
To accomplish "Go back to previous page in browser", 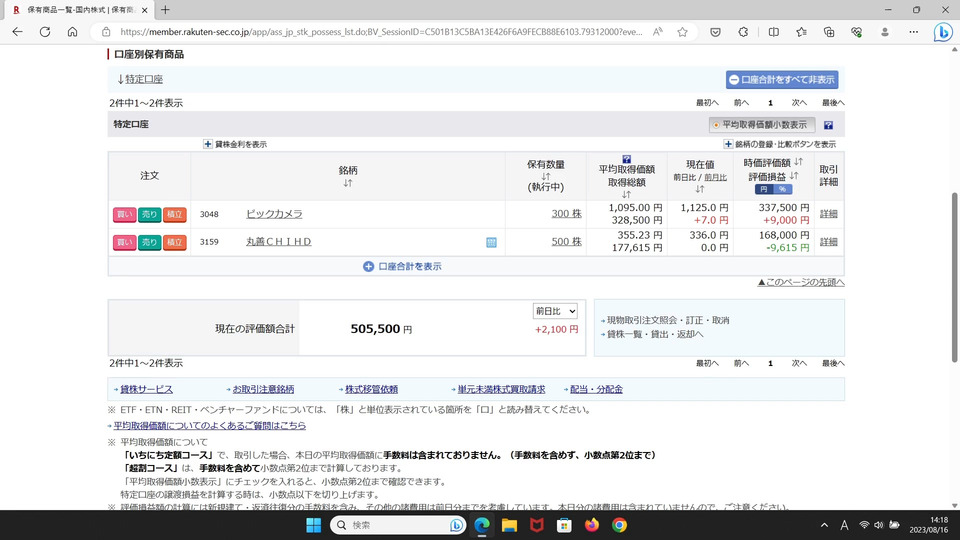I will coord(17,32).
